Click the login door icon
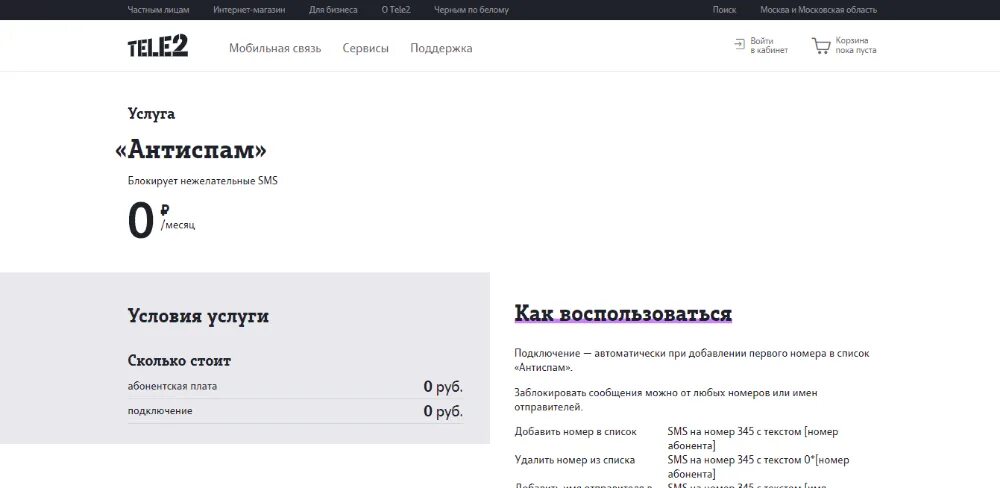1000x488 pixels. tap(739, 44)
